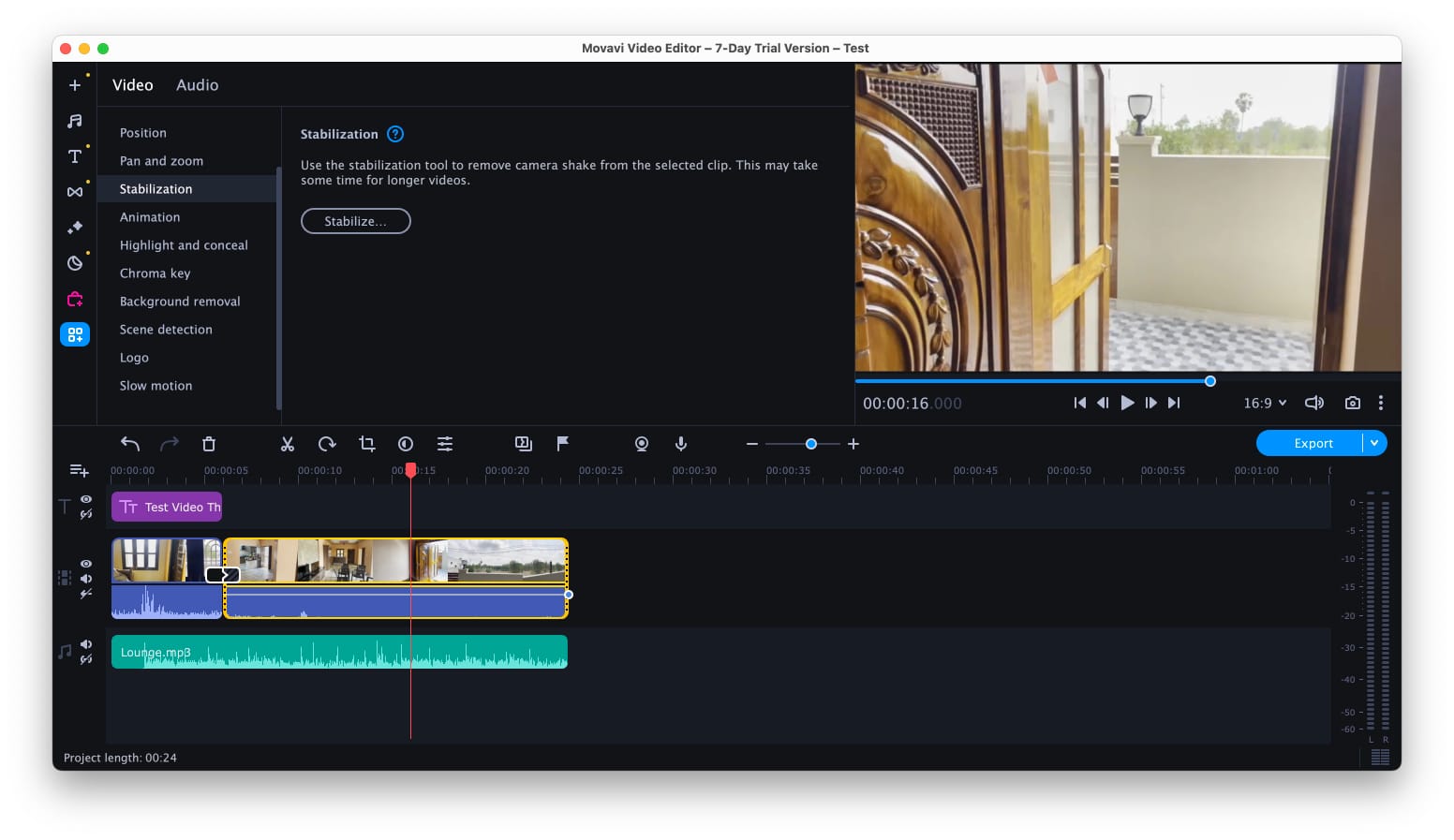Toggle audio track link icon
Image resolution: width=1454 pixels, height=840 pixels.
86,659
